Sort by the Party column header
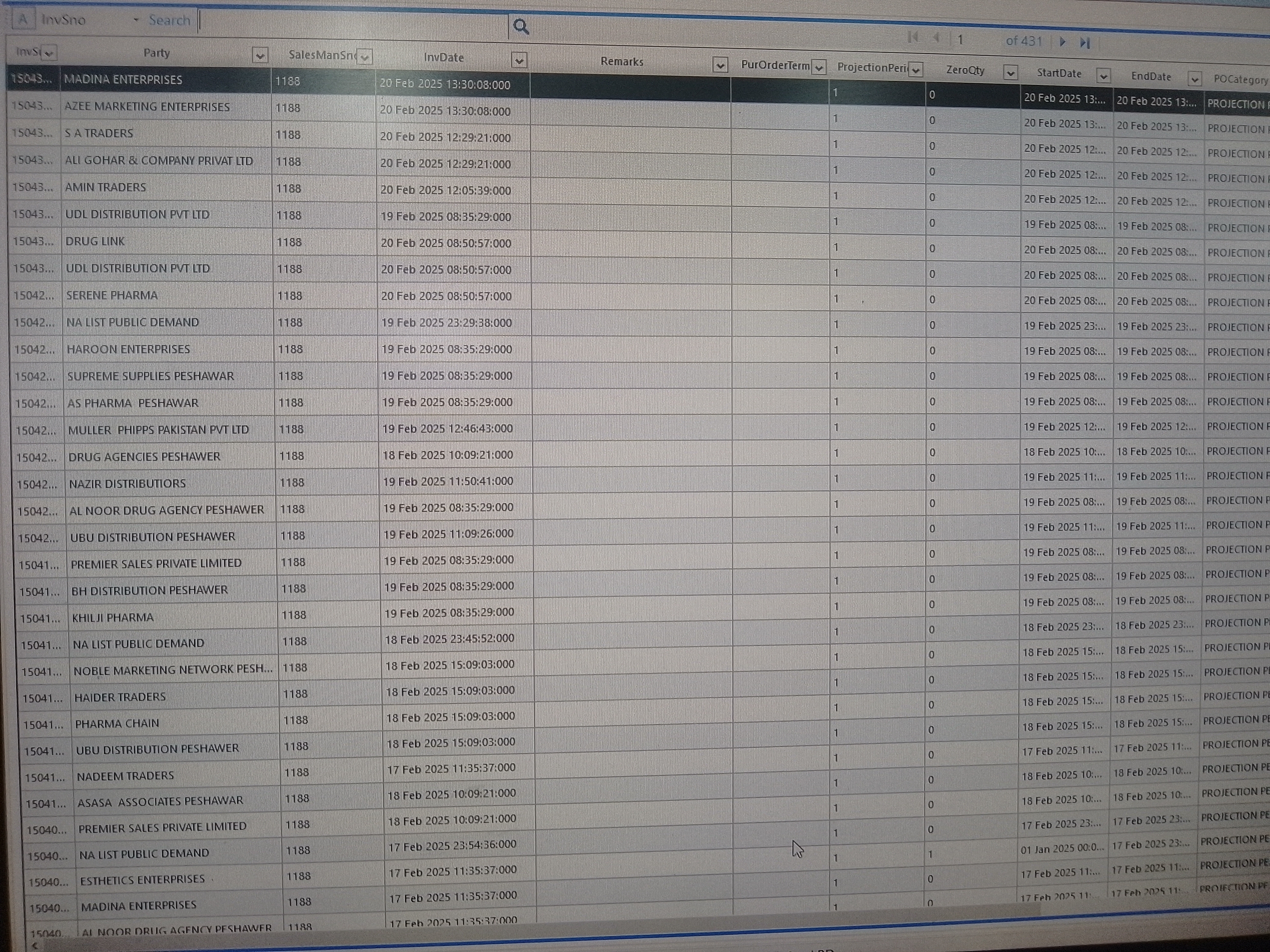This screenshot has height=952, width=1270. click(x=156, y=53)
